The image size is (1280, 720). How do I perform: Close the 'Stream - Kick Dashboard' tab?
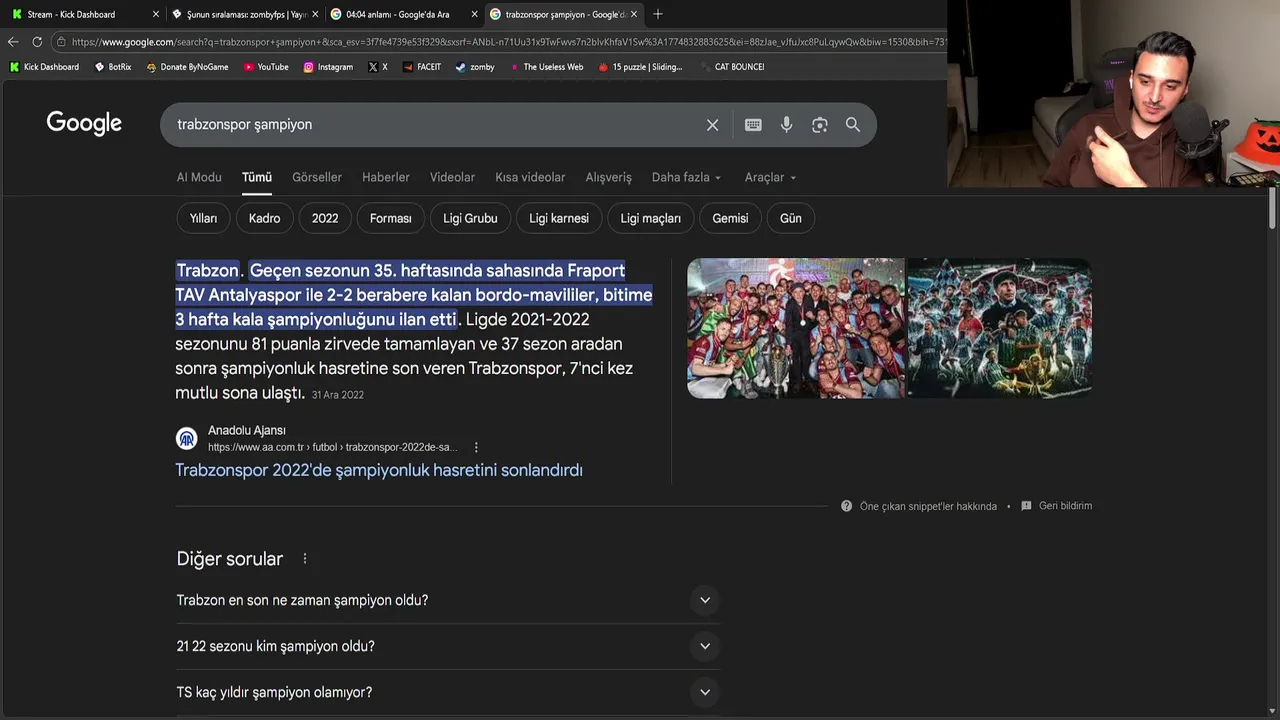point(155,14)
